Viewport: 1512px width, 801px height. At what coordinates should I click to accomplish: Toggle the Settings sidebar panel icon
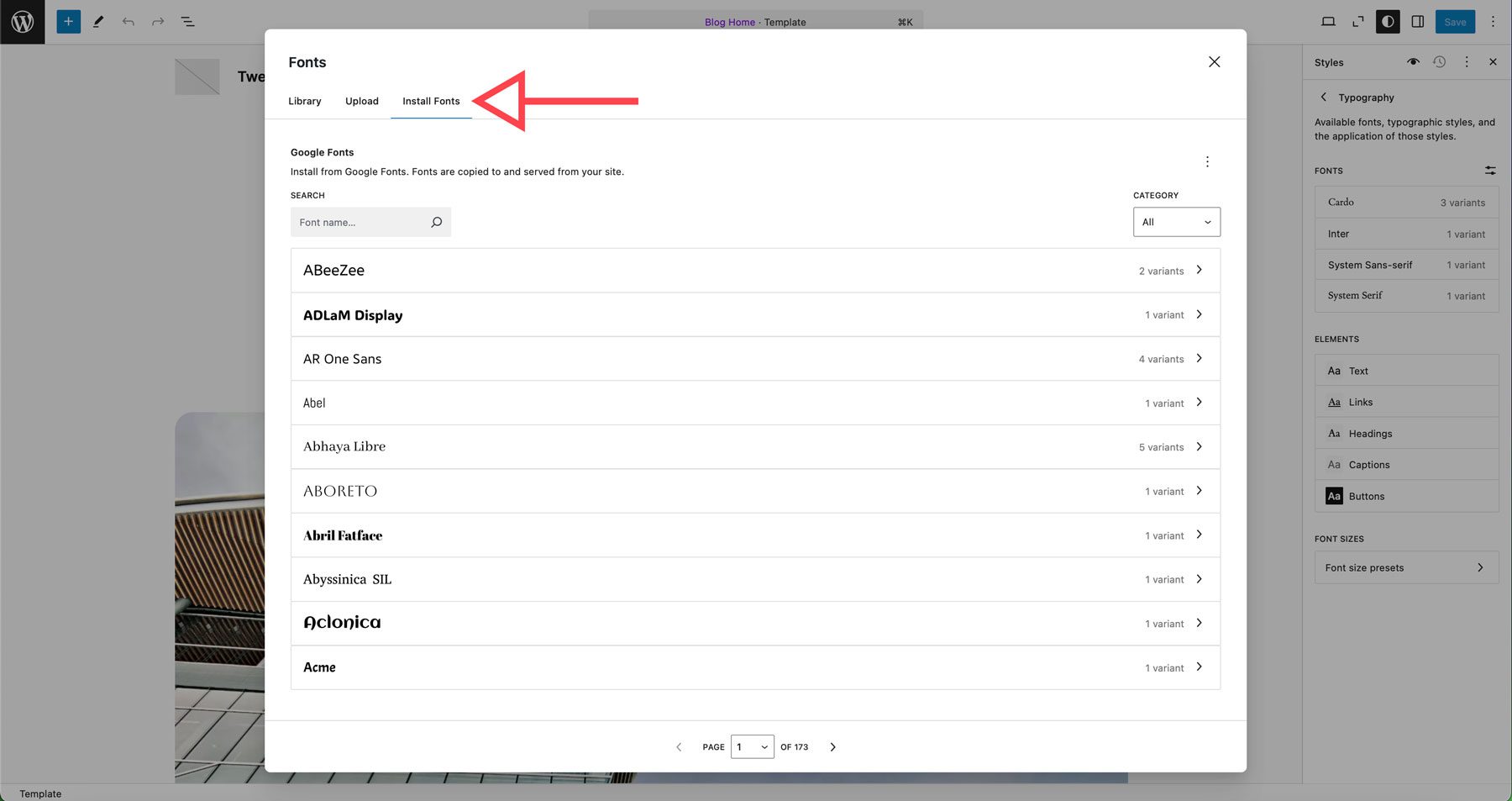1418,21
